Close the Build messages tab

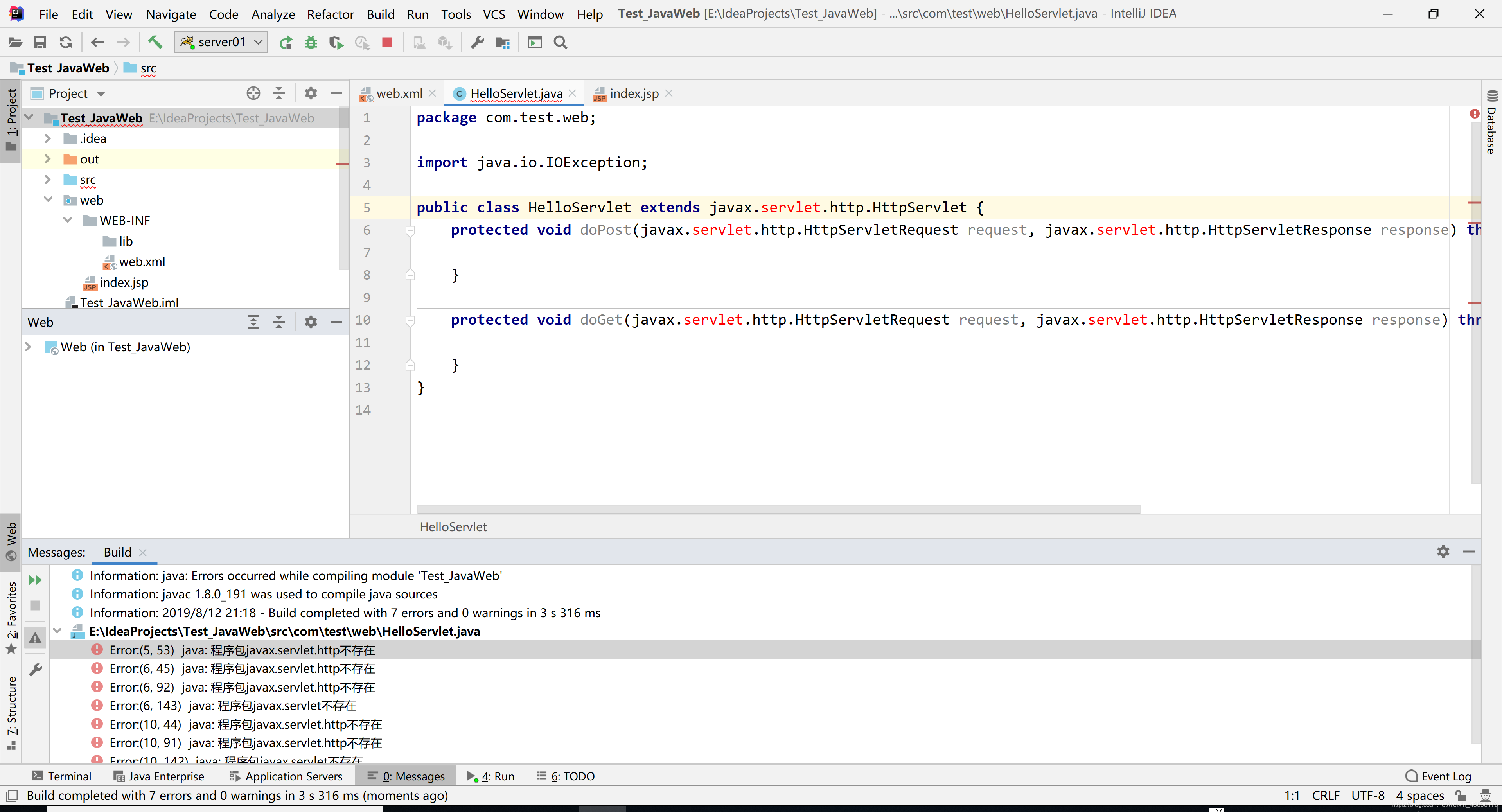point(143,552)
